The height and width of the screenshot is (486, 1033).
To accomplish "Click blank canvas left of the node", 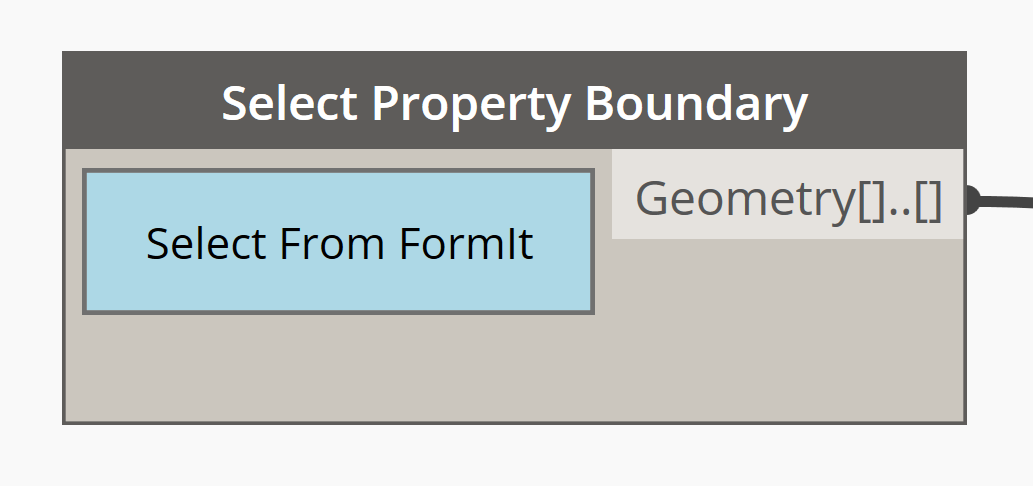I will pos(30,240).
